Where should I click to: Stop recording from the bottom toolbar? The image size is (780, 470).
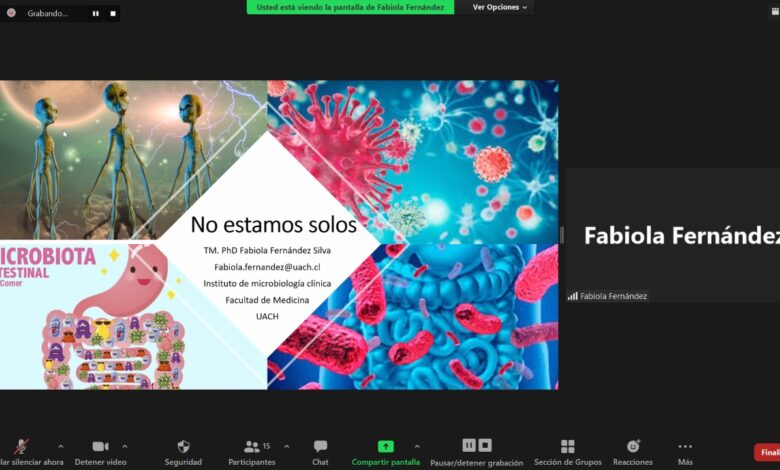tap(485, 445)
